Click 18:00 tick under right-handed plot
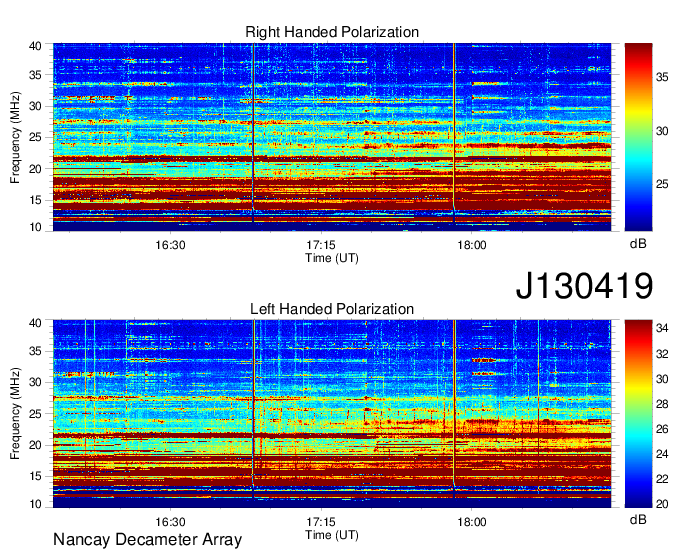 tap(472, 245)
